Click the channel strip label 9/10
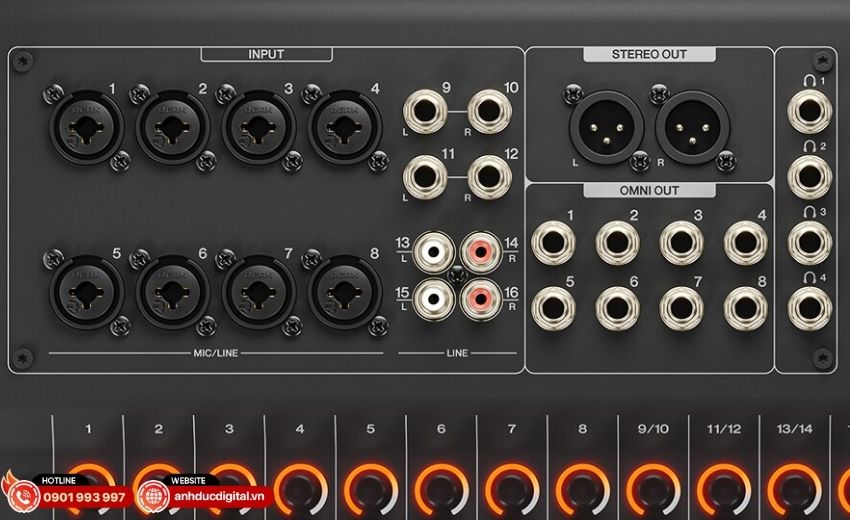 pos(653,429)
